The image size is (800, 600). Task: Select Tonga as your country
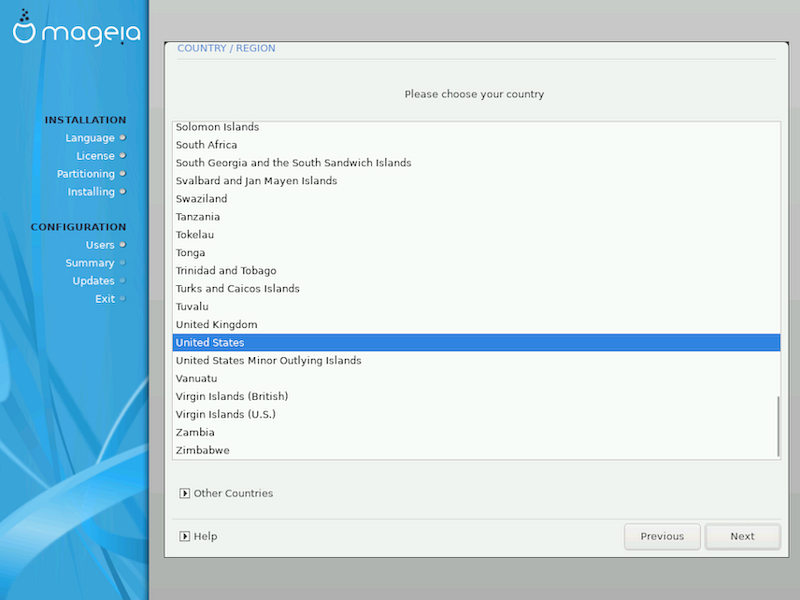[x=477, y=253]
